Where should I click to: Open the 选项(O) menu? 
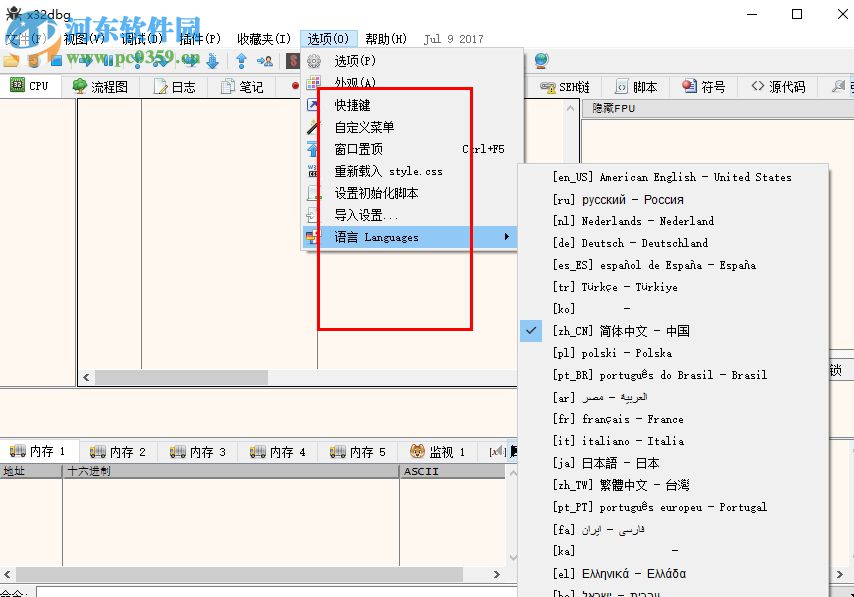[328, 39]
